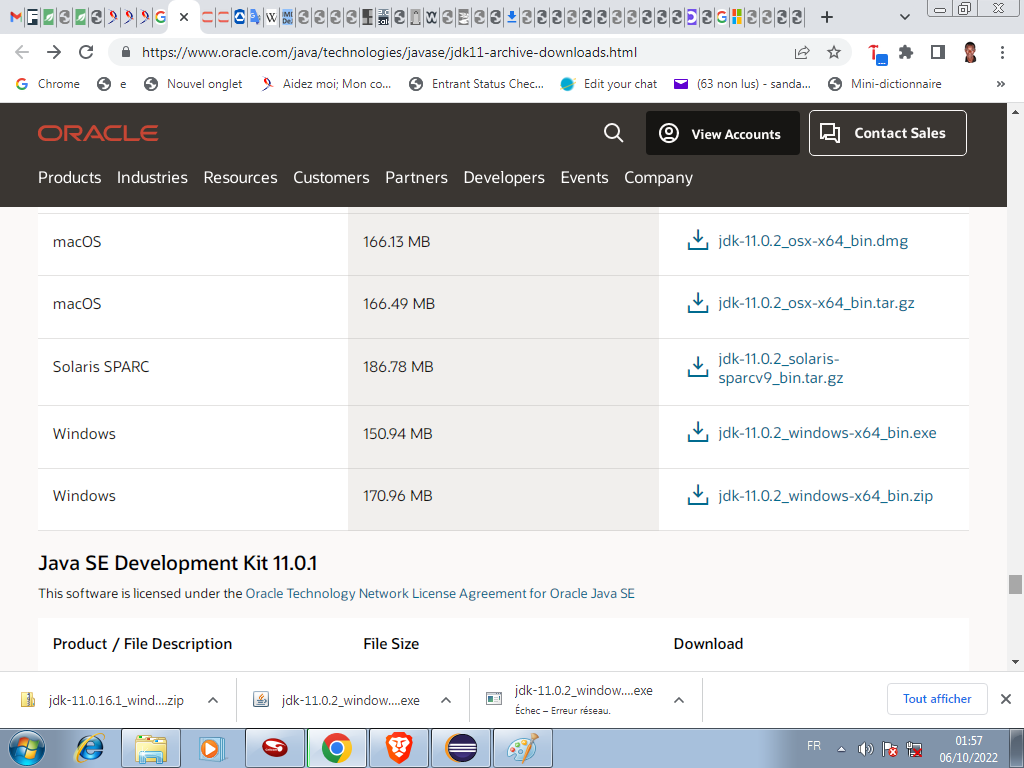This screenshot has width=1024, height=768.
Task: Open the Paint taskbar icon
Action: point(522,748)
